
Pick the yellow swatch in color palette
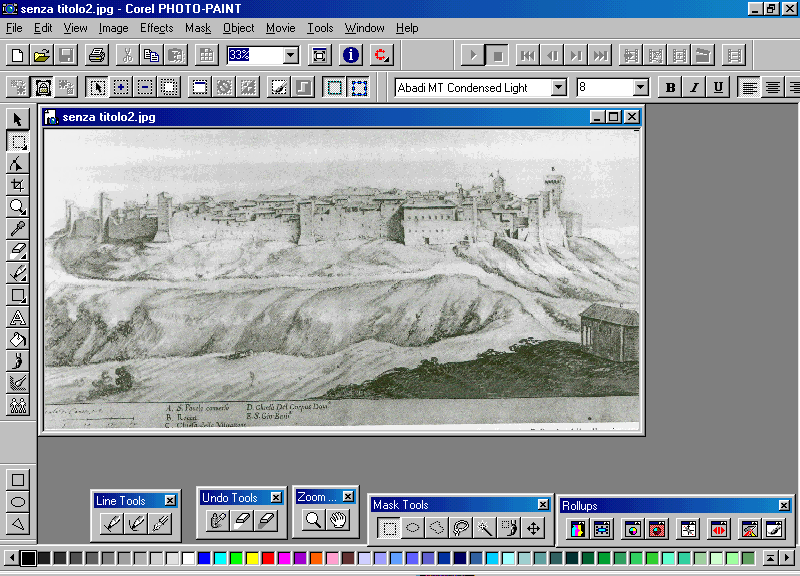[252, 557]
